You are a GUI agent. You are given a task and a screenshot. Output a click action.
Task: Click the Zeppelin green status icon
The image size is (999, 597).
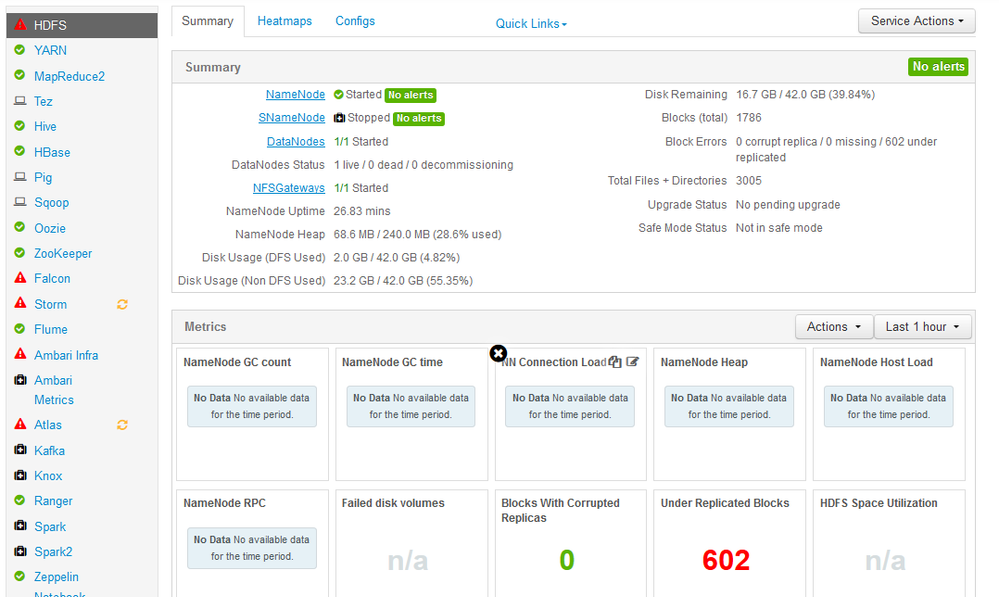[20, 576]
